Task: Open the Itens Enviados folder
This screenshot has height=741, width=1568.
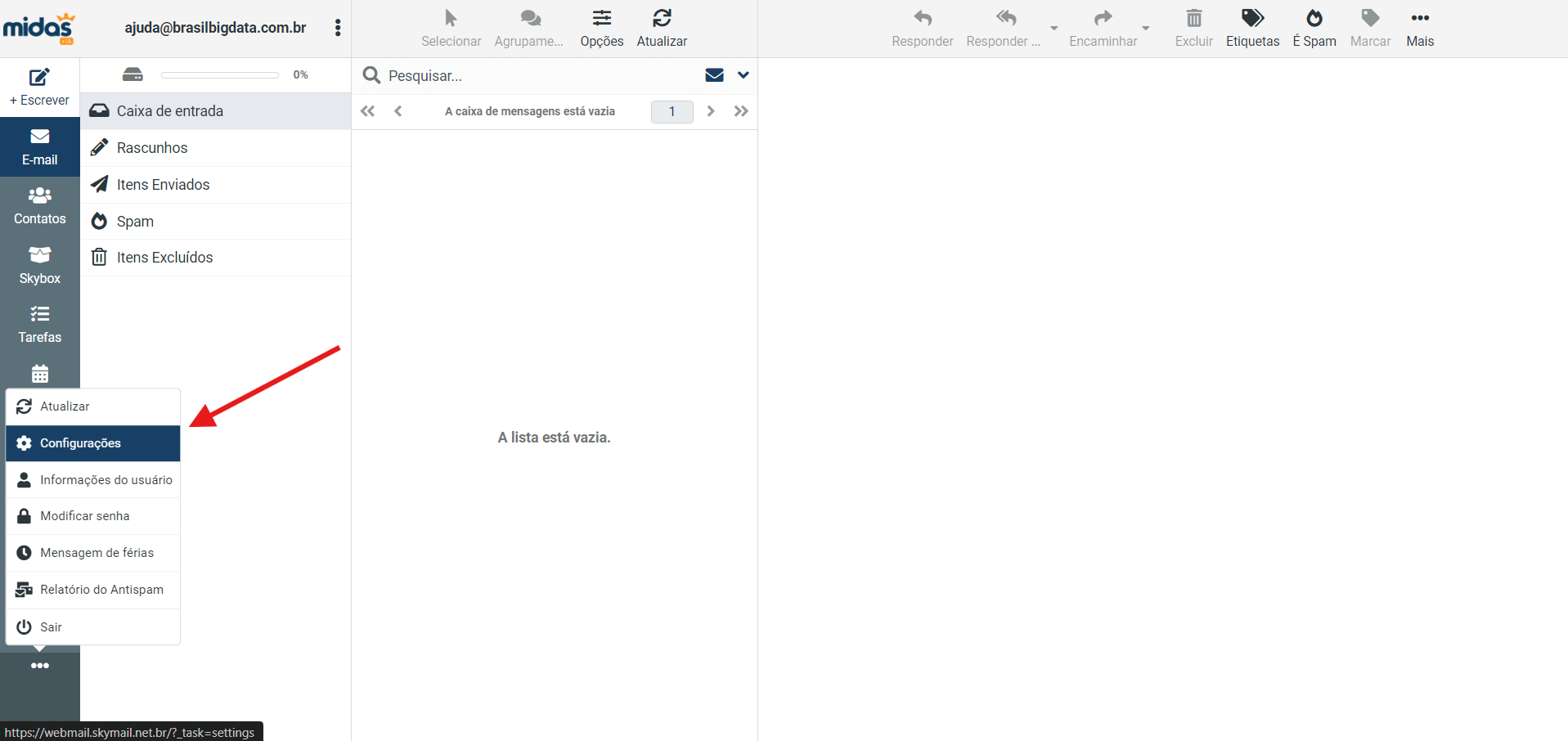Action: coord(163,185)
